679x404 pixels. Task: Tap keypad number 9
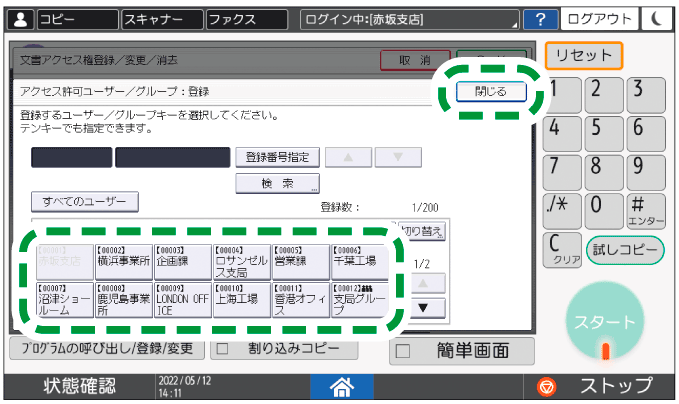646,172
